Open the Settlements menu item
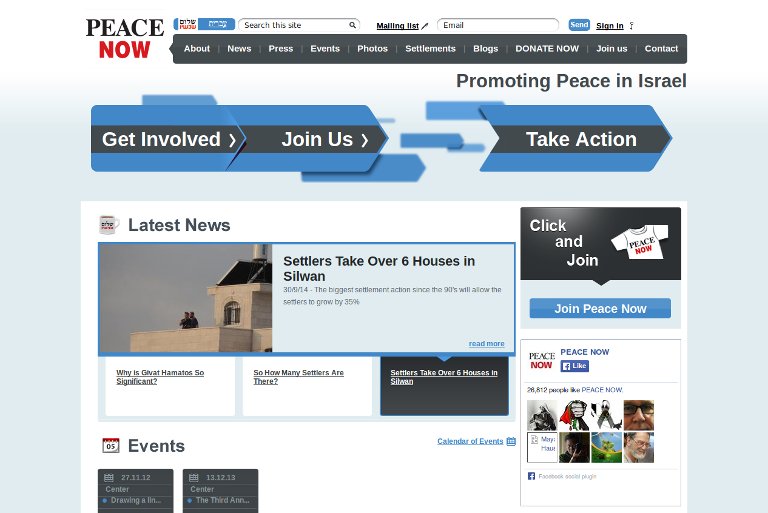The height and width of the screenshot is (513, 768). 430,49
